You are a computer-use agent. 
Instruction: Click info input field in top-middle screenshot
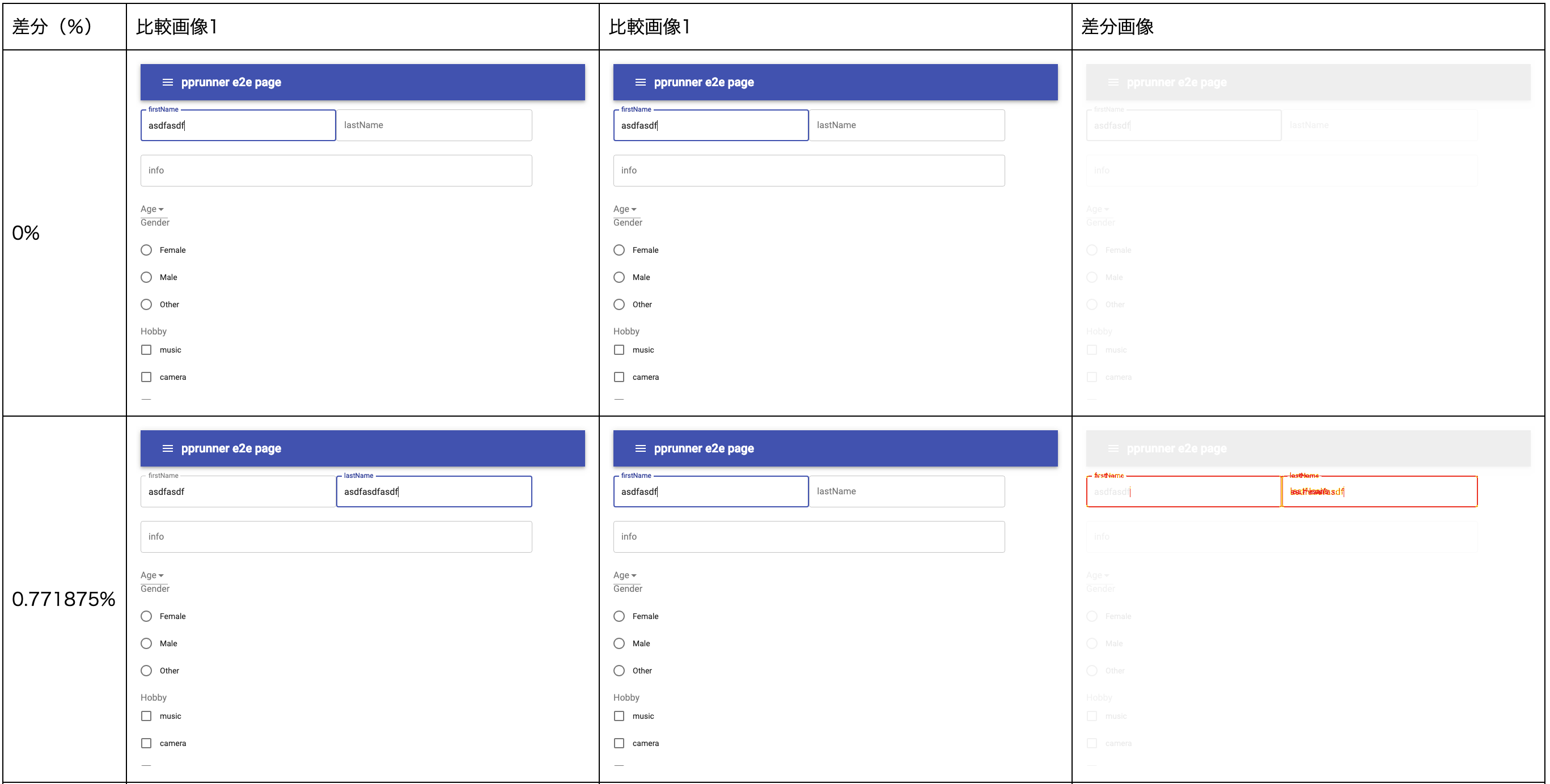(x=808, y=170)
